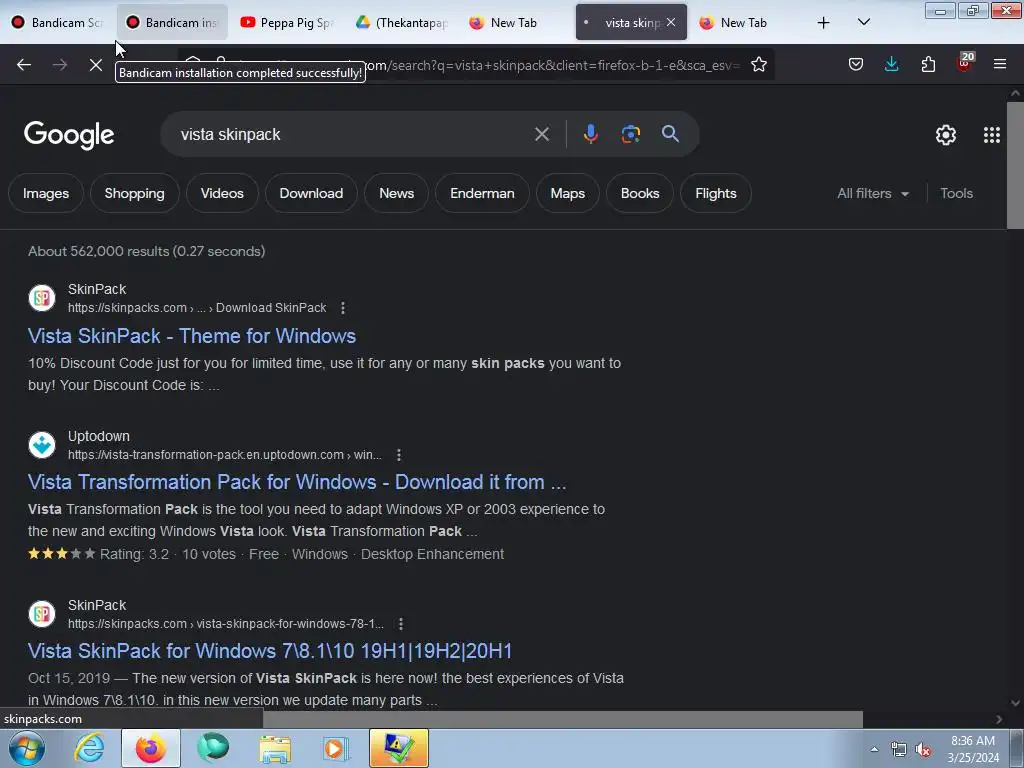Open the Firefox hamburger application menu
This screenshot has width=1024, height=768.
click(1000, 64)
